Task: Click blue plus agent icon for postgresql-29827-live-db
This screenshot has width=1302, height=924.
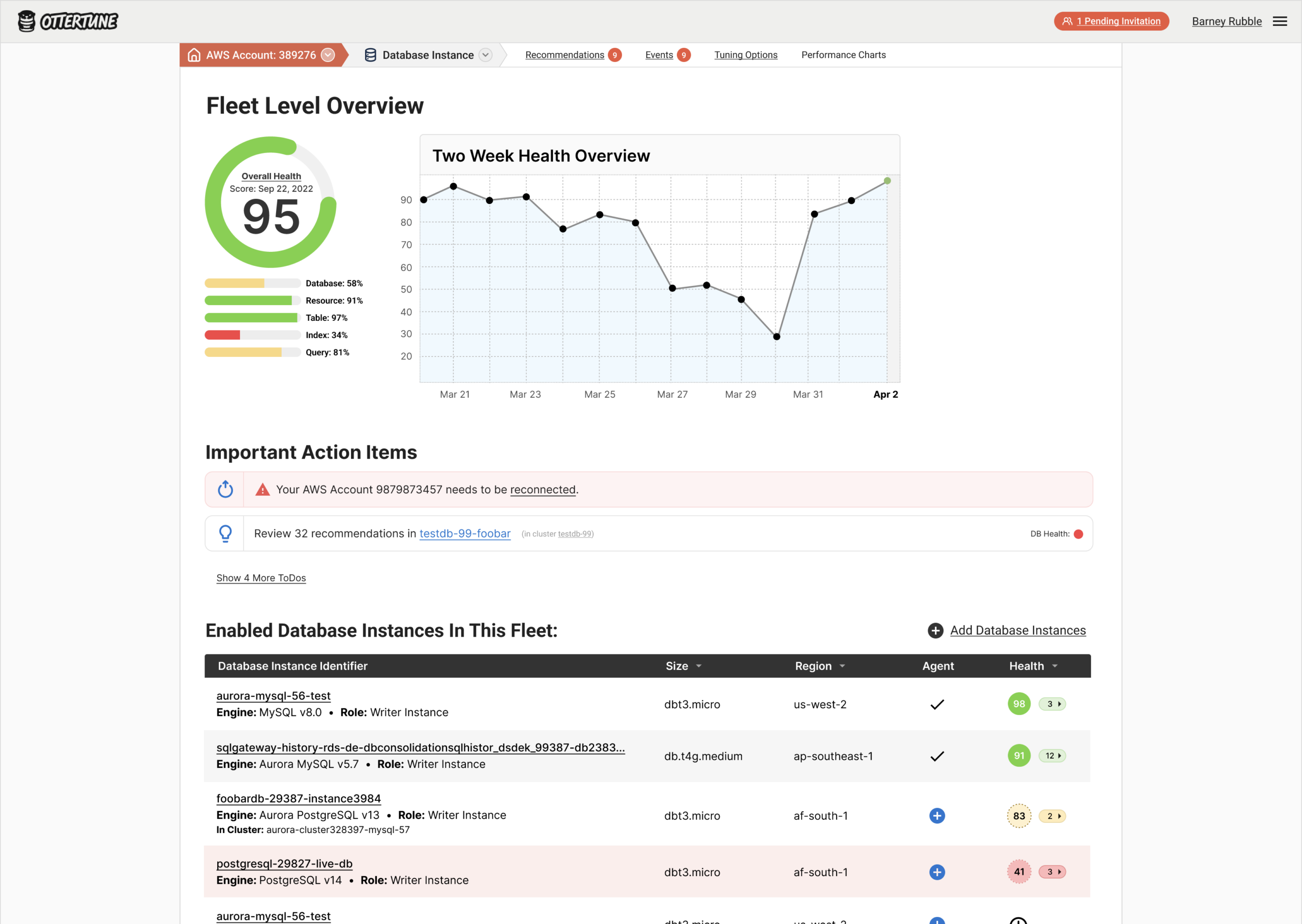Action: click(x=937, y=872)
